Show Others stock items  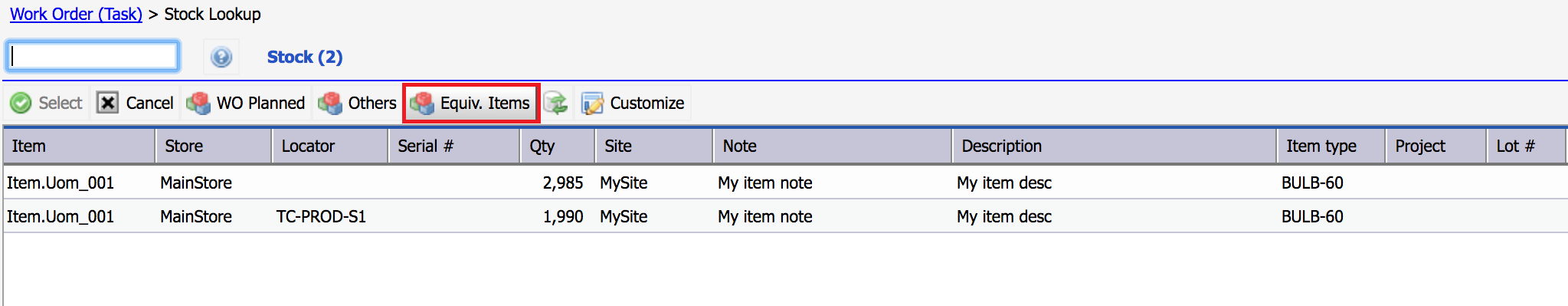point(358,103)
